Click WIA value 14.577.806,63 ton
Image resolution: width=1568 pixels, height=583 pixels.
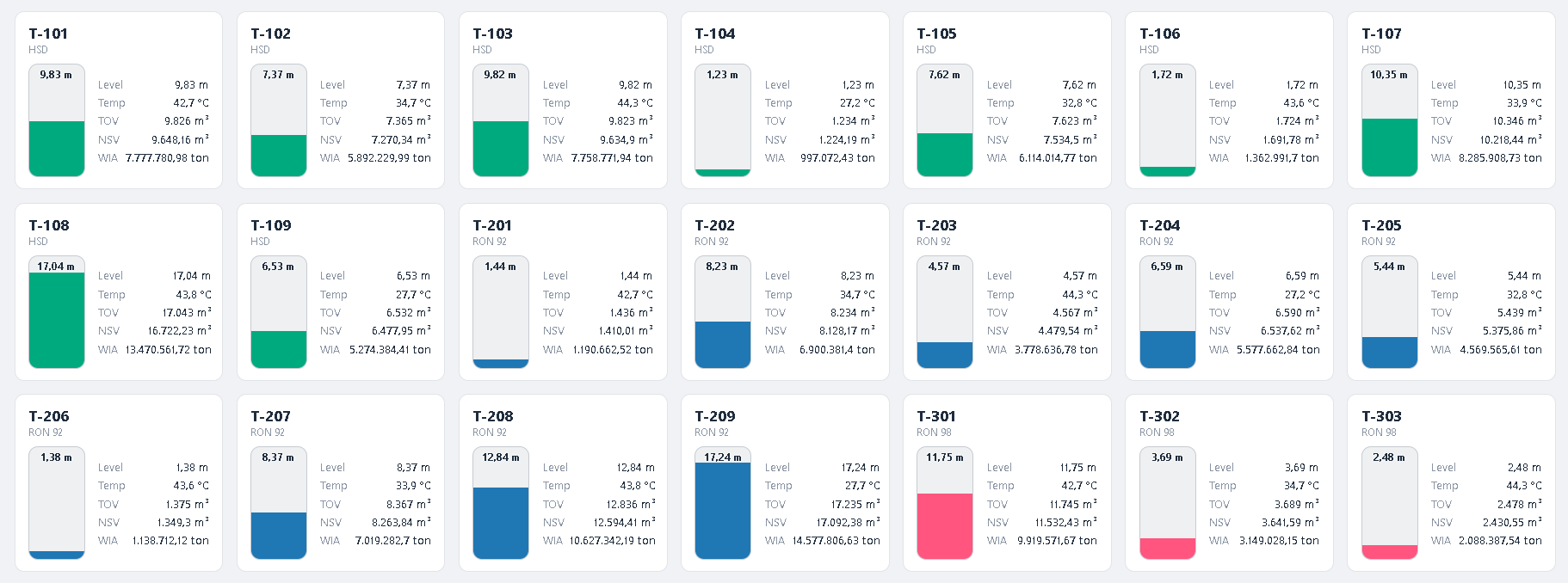836,541
